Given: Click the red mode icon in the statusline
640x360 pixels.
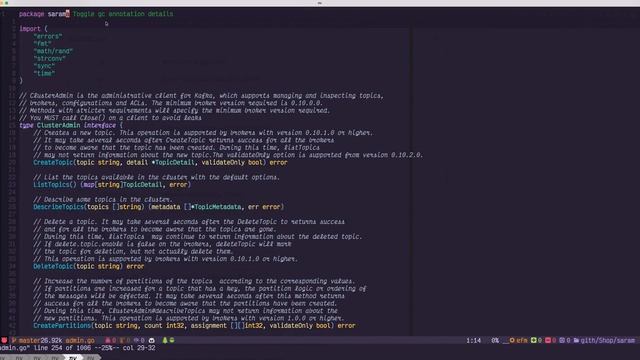Looking at the screenshot, I should (4, 340).
